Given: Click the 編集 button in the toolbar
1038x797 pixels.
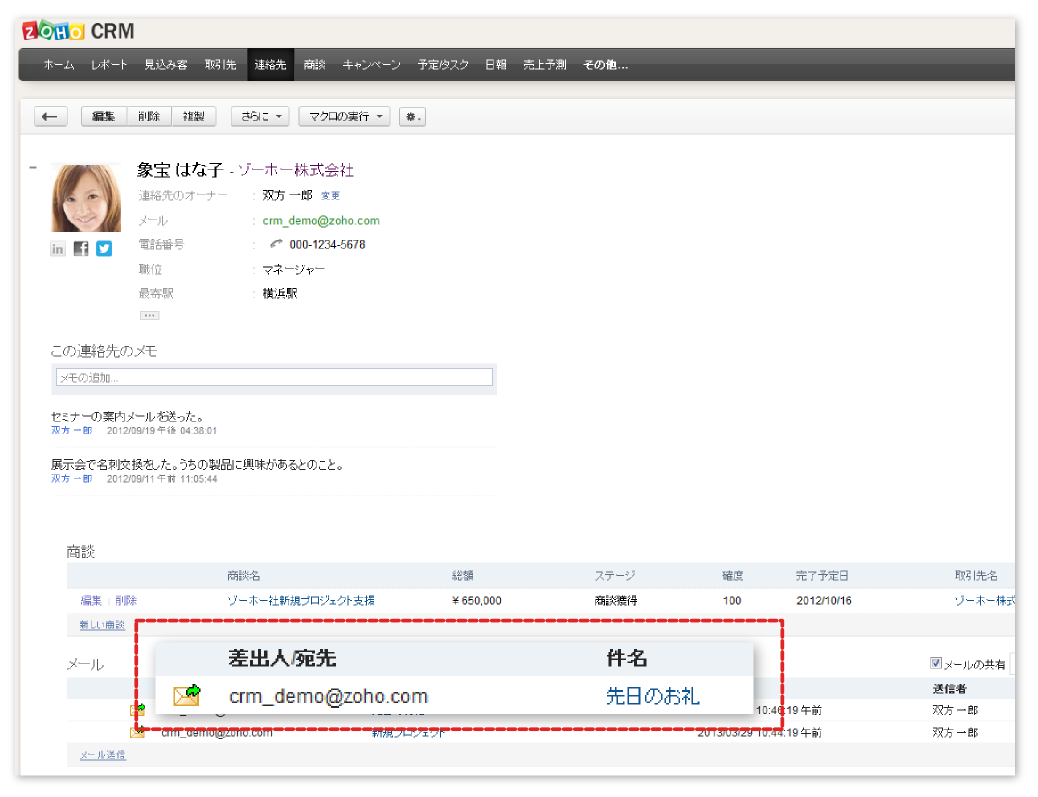Looking at the screenshot, I should [x=103, y=117].
